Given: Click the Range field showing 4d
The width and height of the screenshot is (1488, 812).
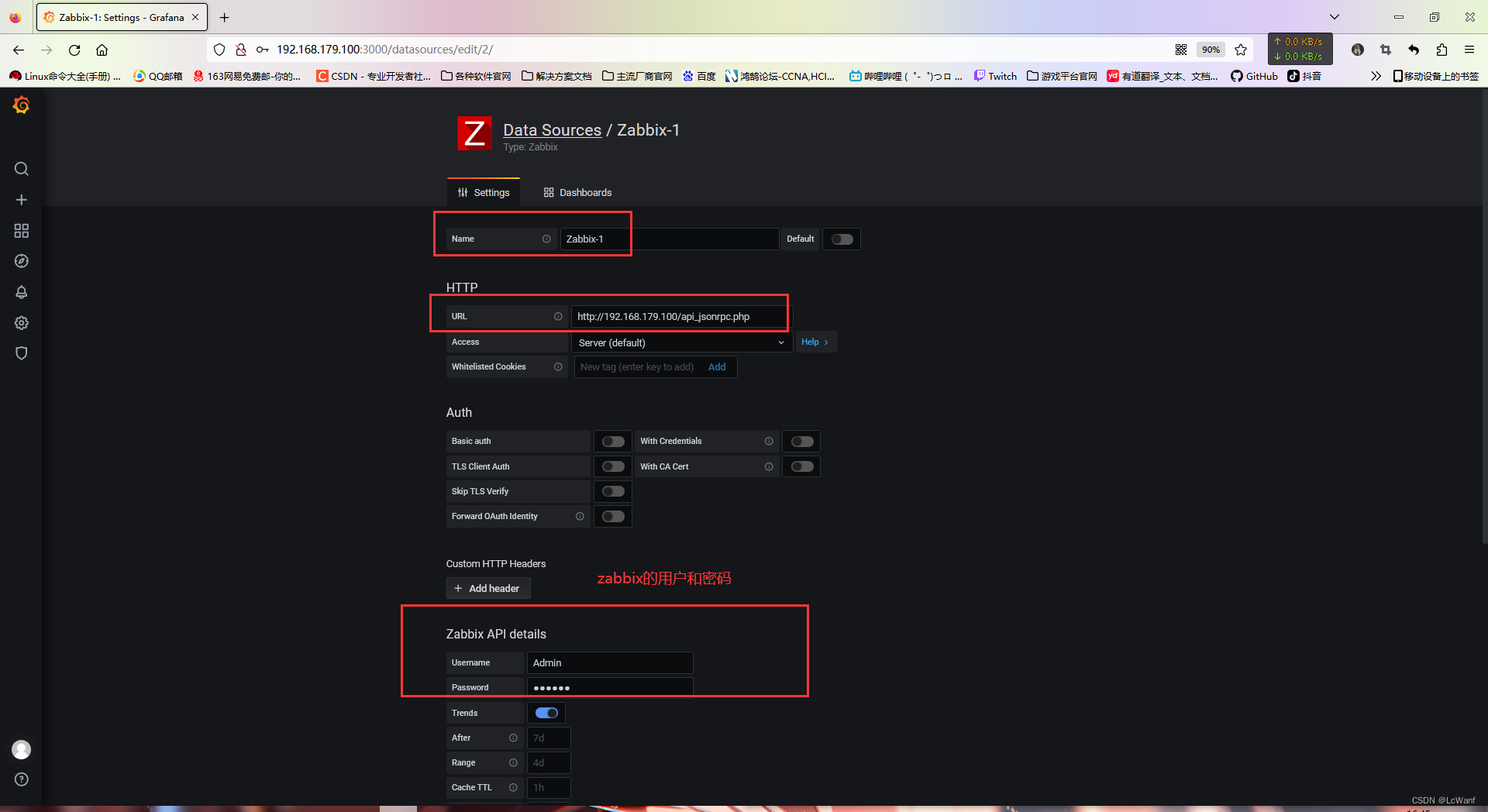Looking at the screenshot, I should click(x=549, y=762).
